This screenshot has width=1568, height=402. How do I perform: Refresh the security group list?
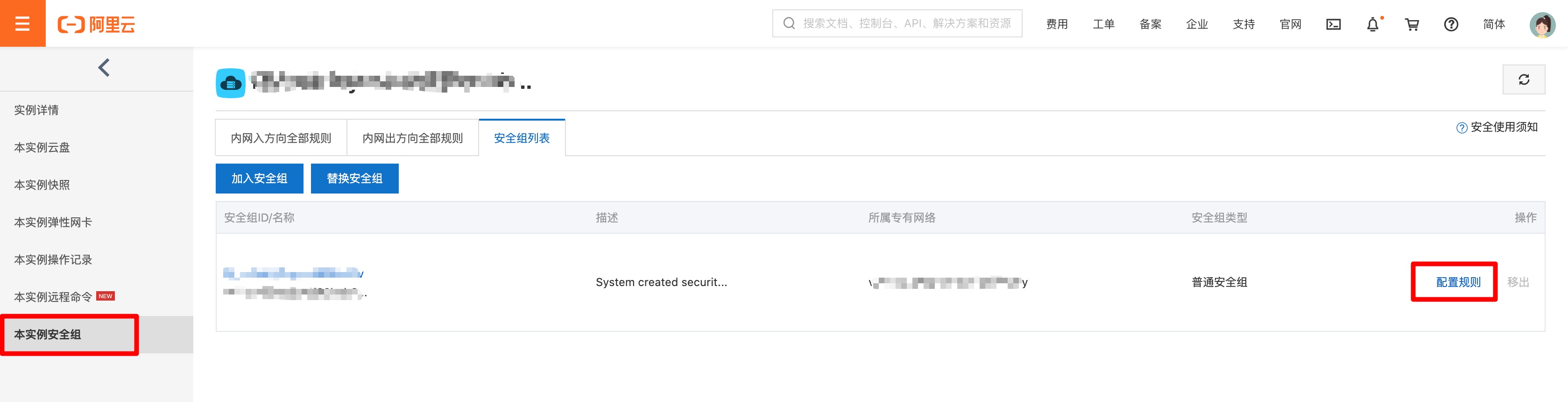tap(1523, 80)
